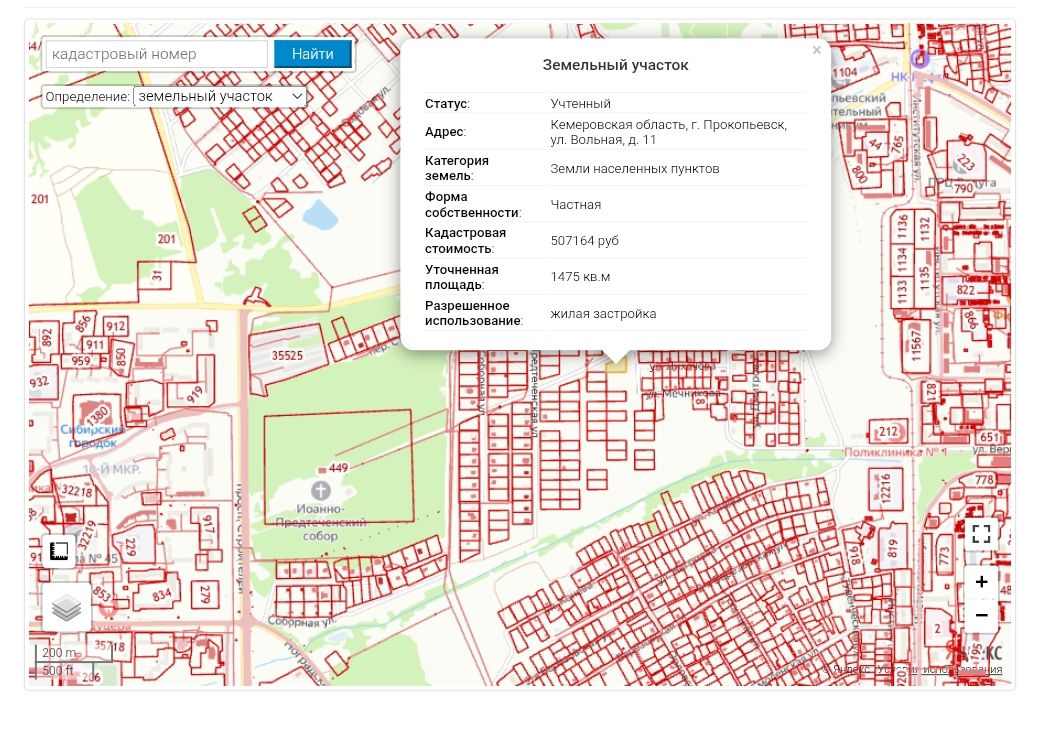Viewport: 1045px width, 732px height.
Task: Click the 1475 кв.м area value
Action: pyautogui.click(x=580, y=277)
